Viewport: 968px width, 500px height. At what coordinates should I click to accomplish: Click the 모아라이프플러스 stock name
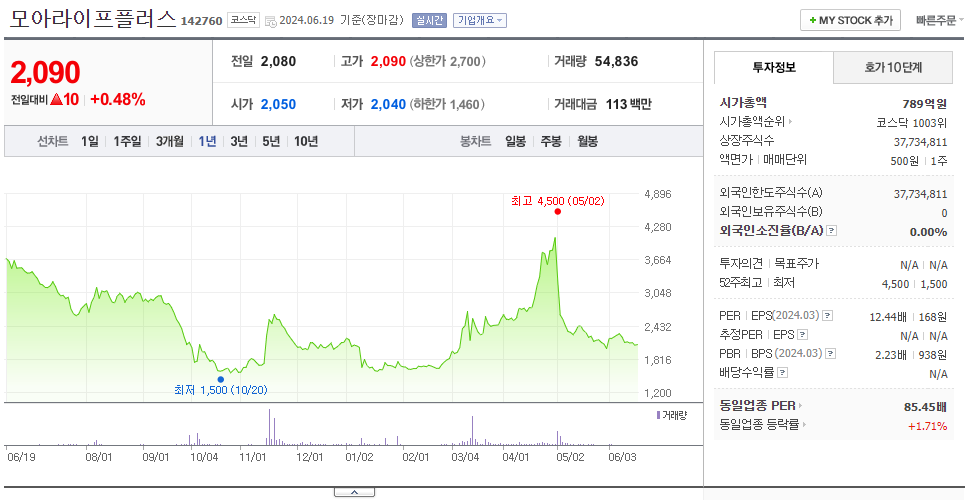[x=93, y=19]
